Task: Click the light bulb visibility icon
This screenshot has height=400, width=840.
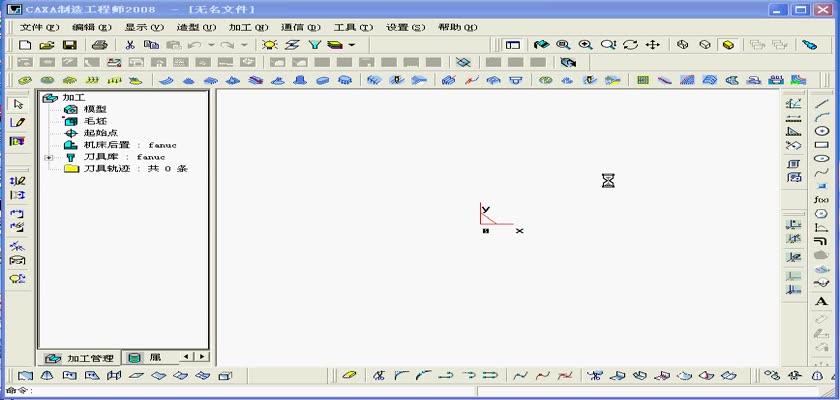Action: pos(269,45)
